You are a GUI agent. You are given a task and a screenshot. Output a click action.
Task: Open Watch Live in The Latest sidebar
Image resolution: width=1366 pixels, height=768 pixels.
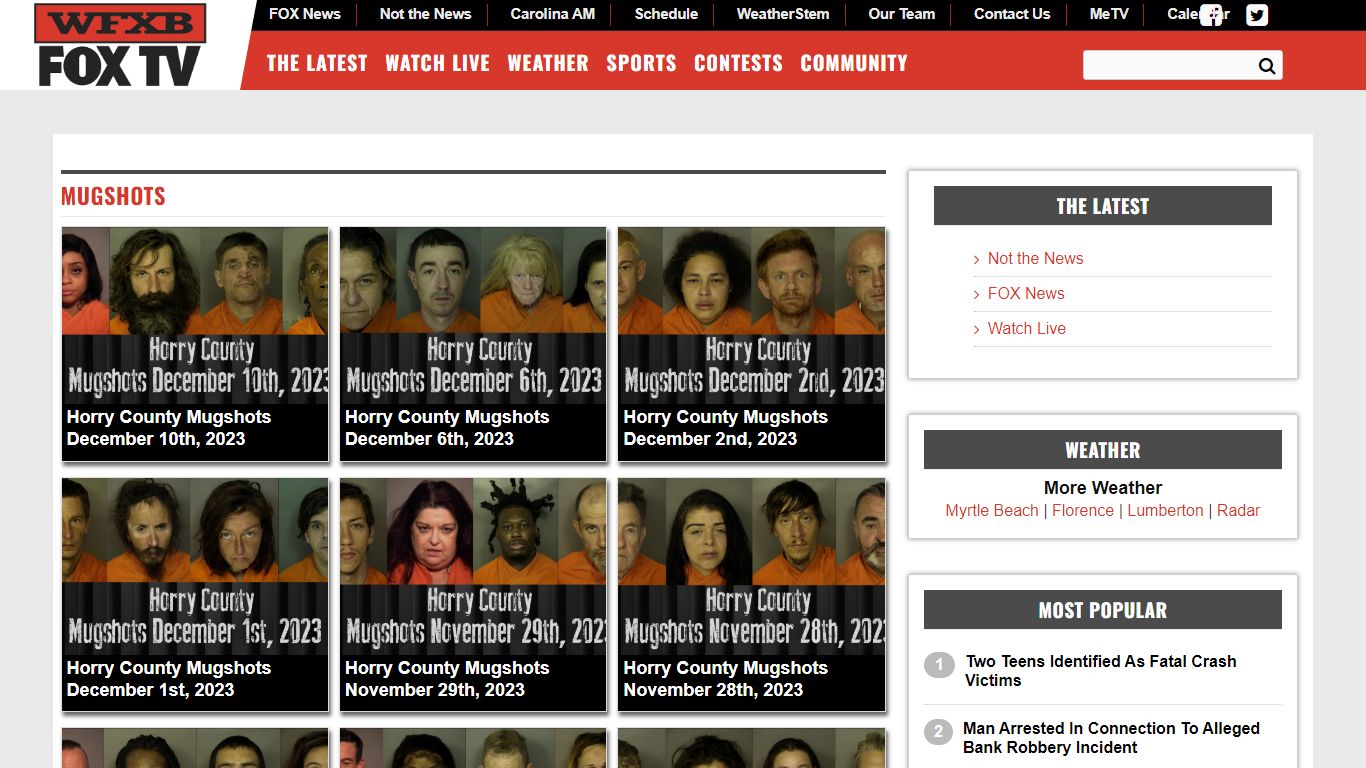point(1027,328)
